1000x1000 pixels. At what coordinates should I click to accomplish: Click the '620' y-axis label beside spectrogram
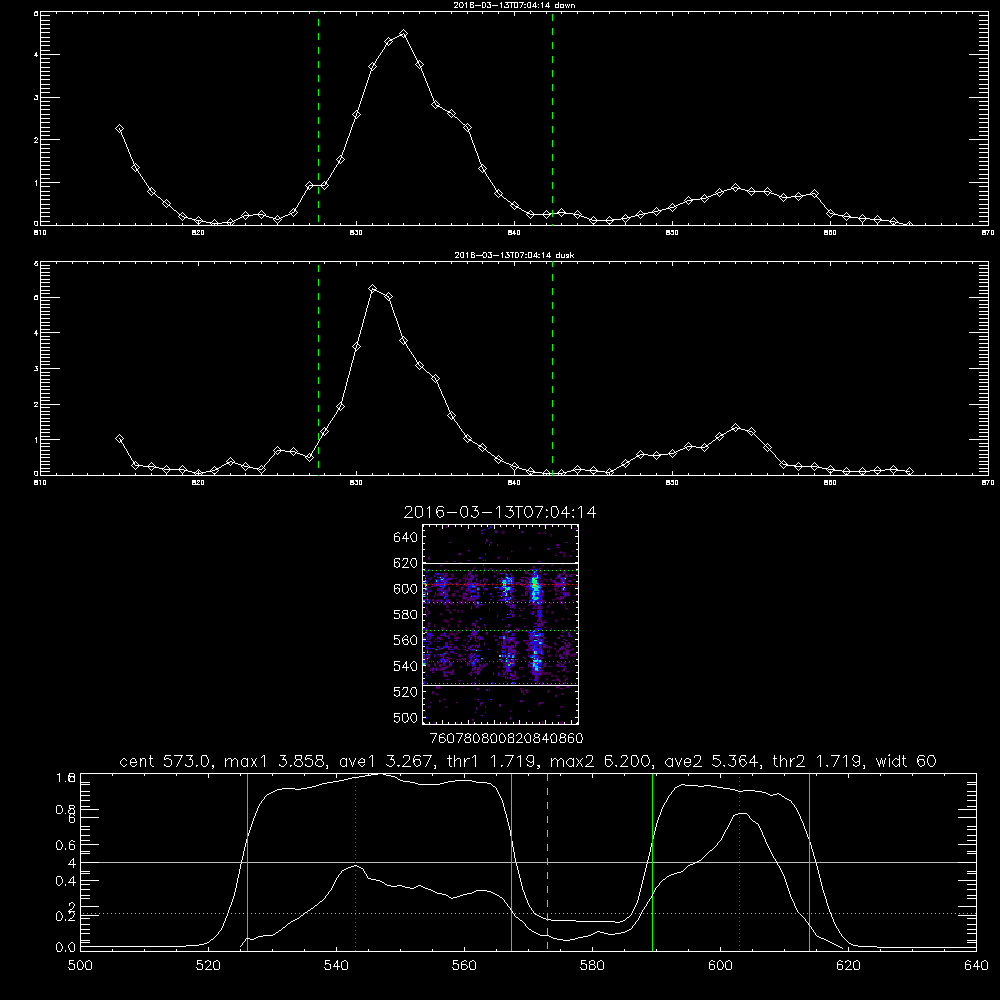pyautogui.click(x=406, y=563)
